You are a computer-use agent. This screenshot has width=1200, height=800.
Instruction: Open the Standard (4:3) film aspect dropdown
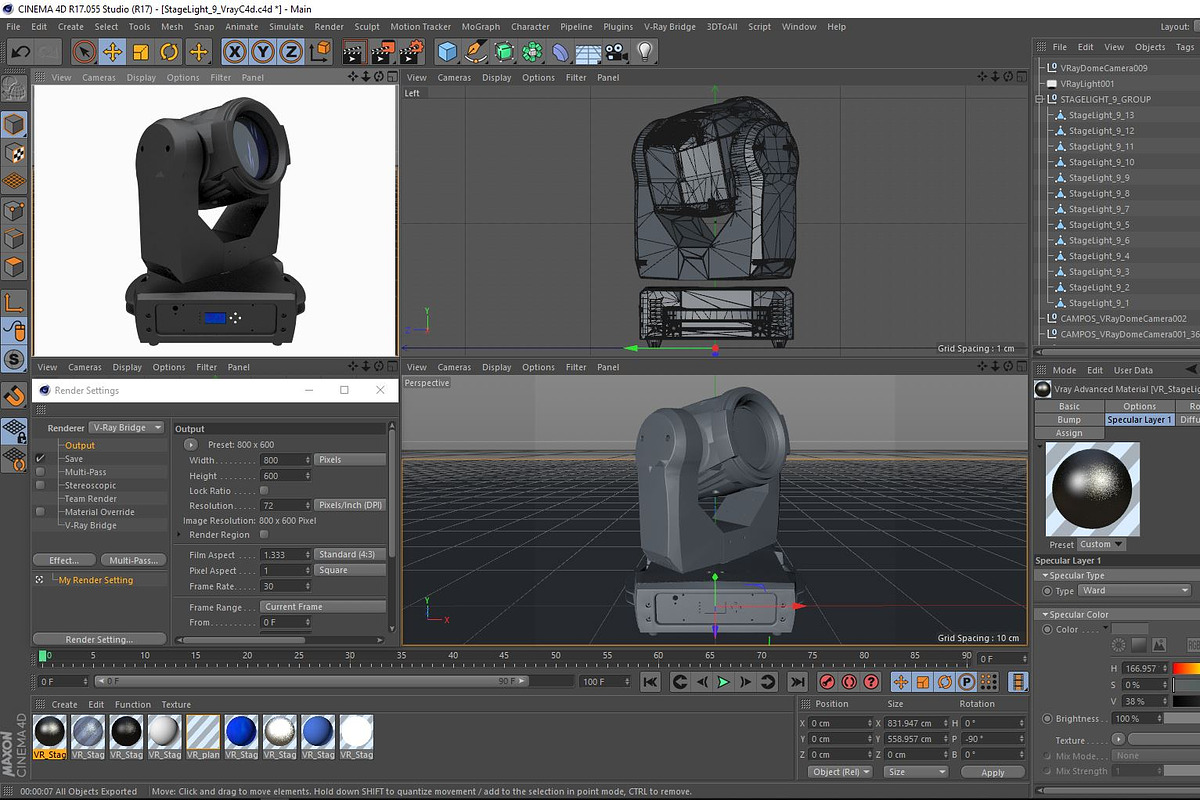[x=350, y=554]
